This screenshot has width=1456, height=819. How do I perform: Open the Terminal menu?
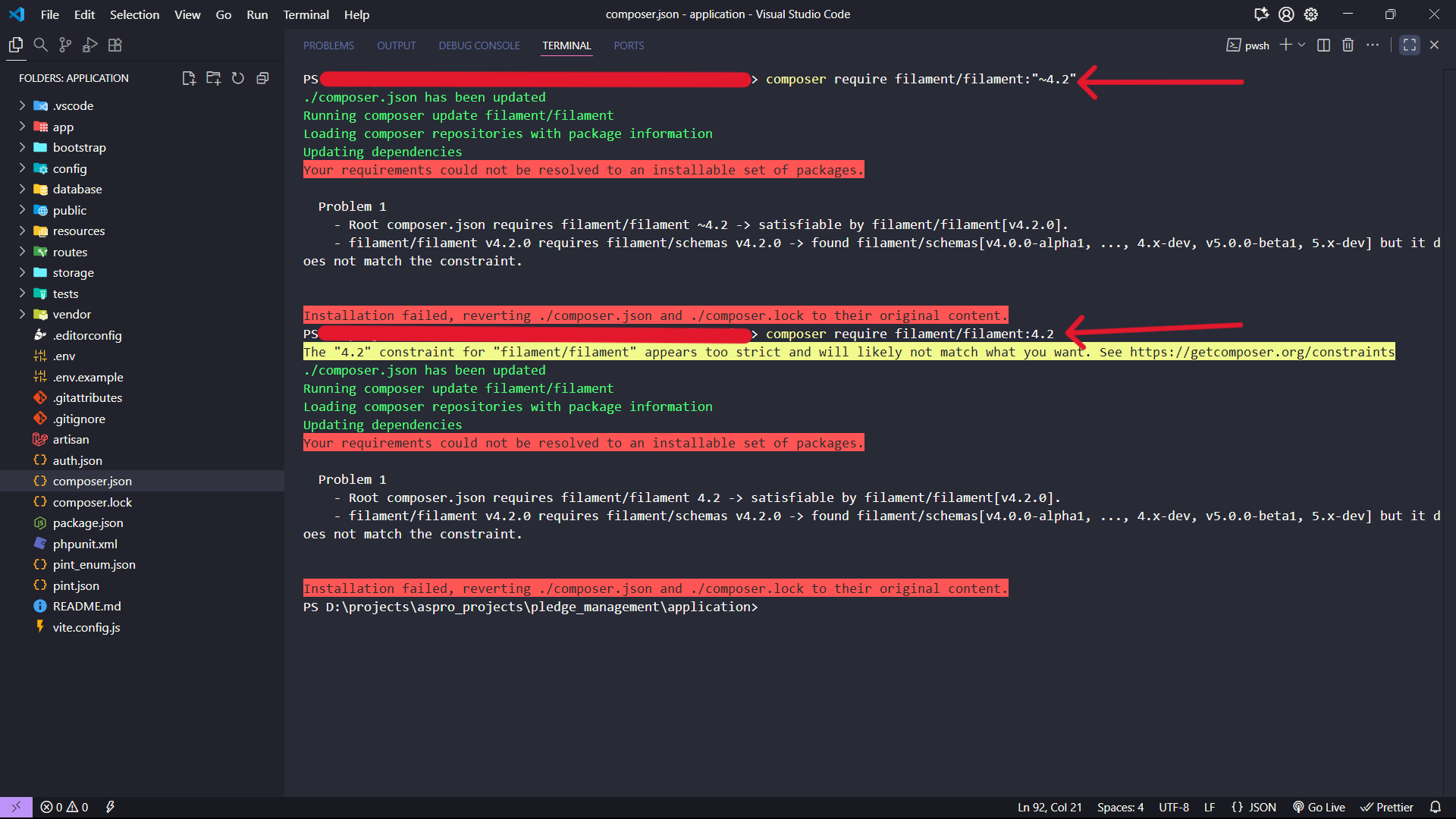coord(306,14)
